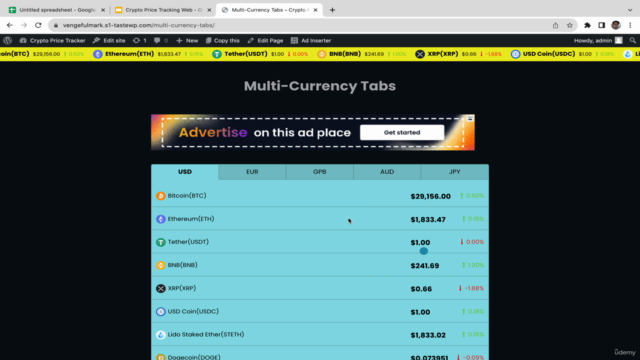Open Ad Inserter in admin bar
This screenshot has height=360, width=640.
[x=311, y=40]
